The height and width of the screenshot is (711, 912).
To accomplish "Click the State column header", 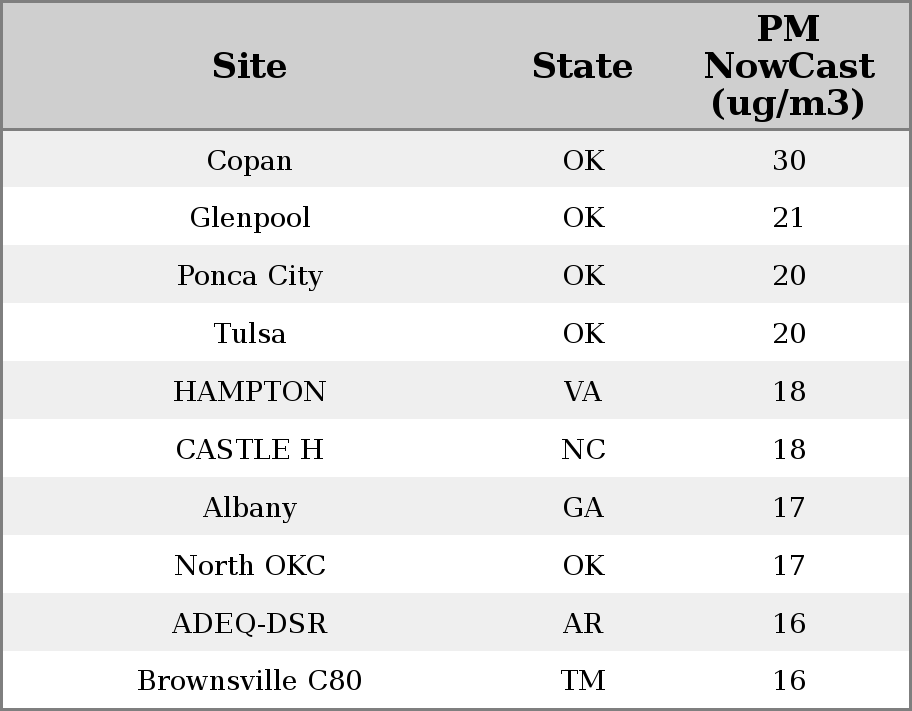I will [582, 66].
